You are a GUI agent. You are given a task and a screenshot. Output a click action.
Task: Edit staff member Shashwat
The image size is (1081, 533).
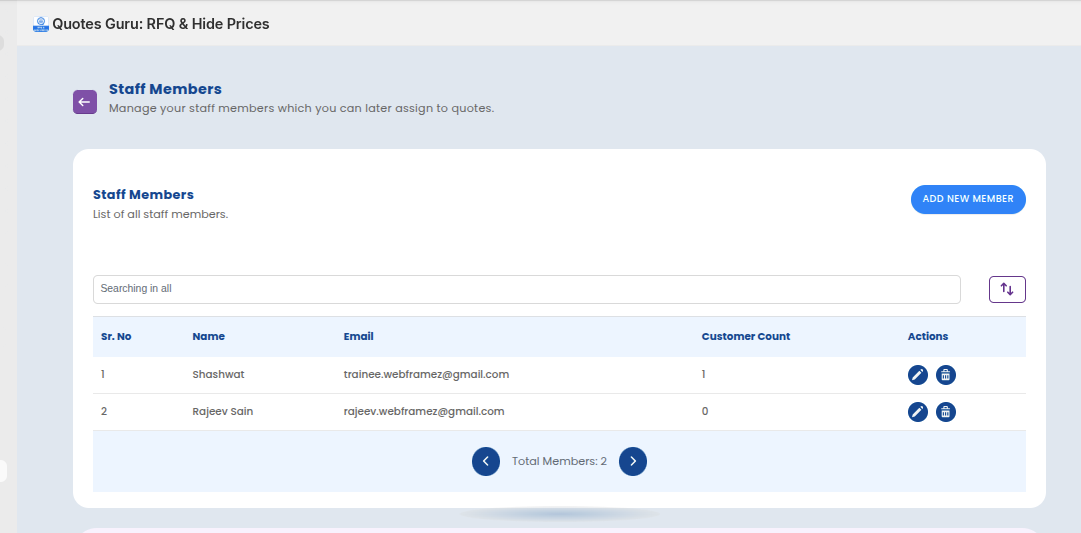[917, 375]
